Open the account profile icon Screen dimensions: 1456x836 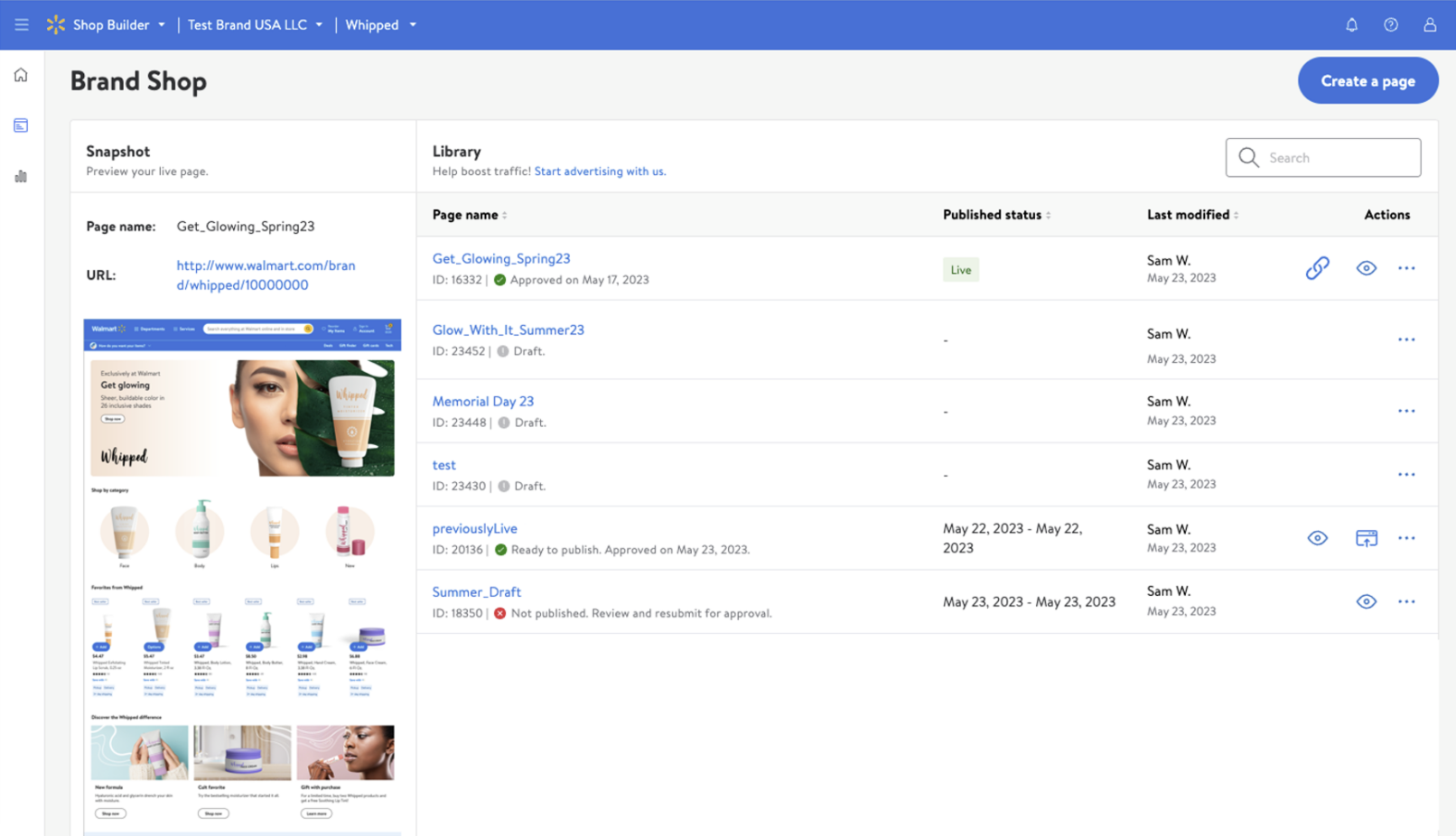point(1429,24)
